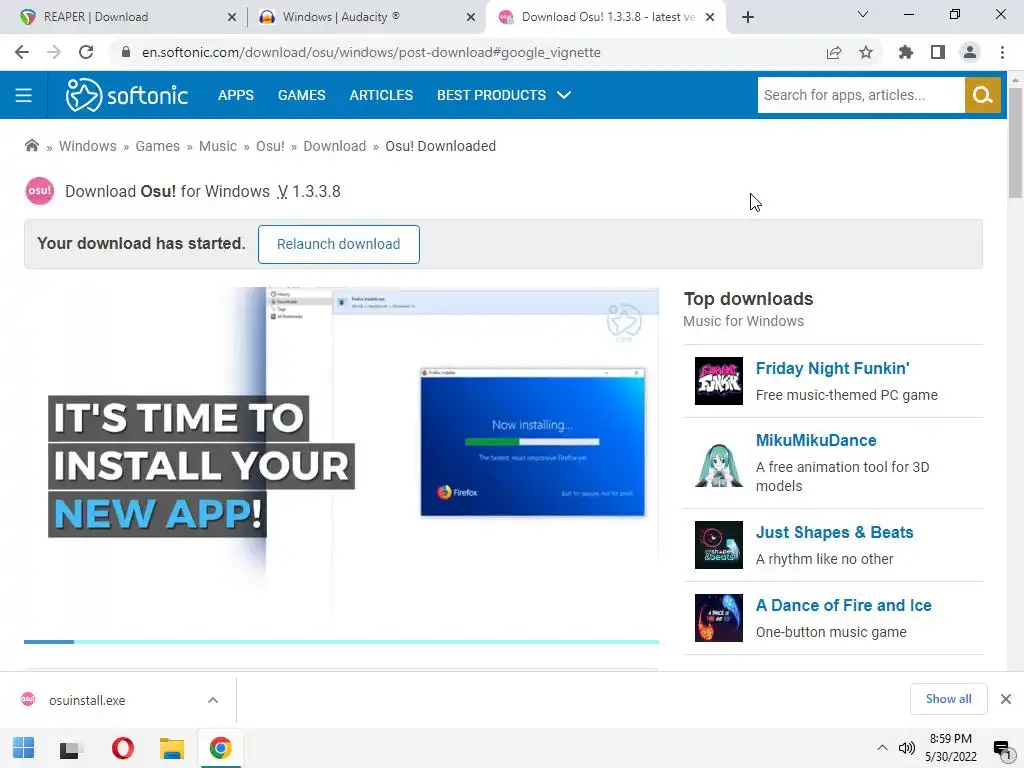Open Chrome profile avatar
The width and height of the screenshot is (1024, 768).
(x=970, y=52)
